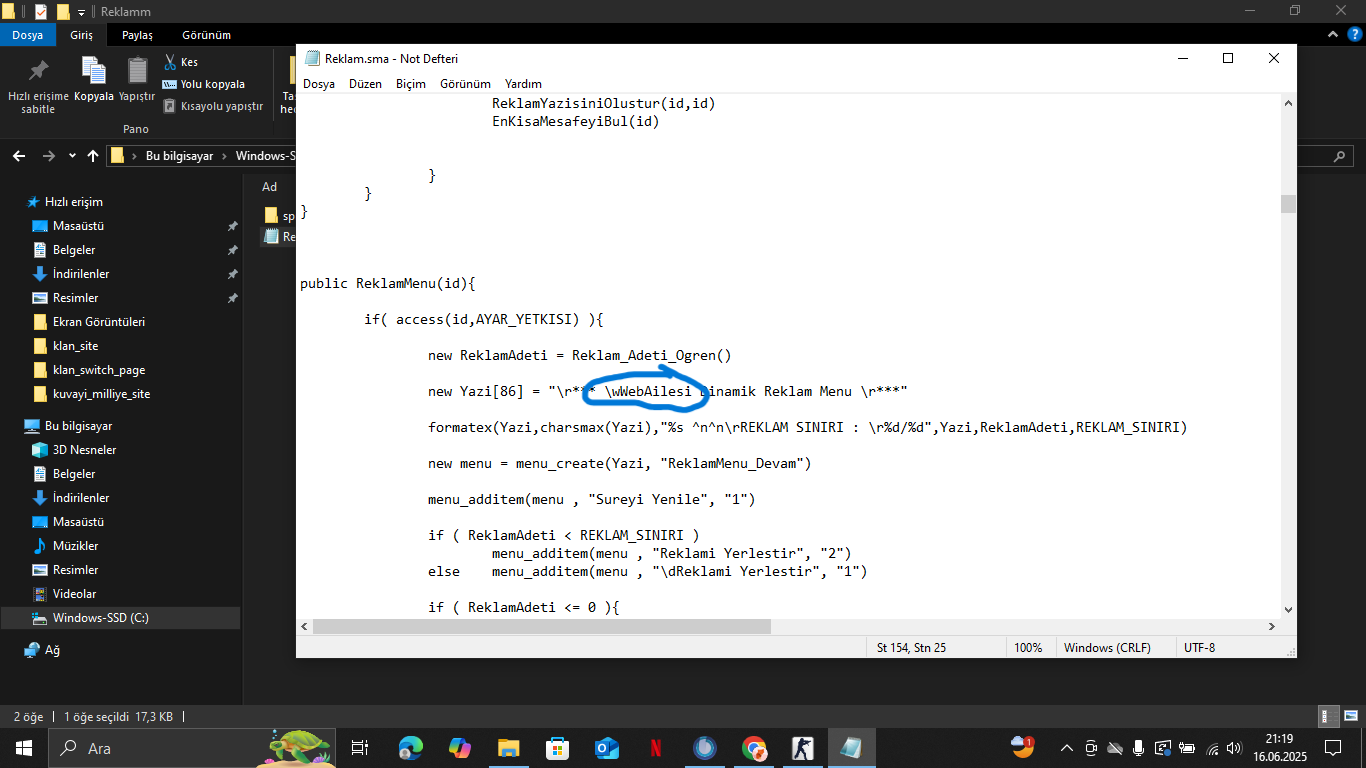Click the "public ReklamMenu(id){" code line
Viewport: 1366px width, 768px height.
tap(388, 284)
